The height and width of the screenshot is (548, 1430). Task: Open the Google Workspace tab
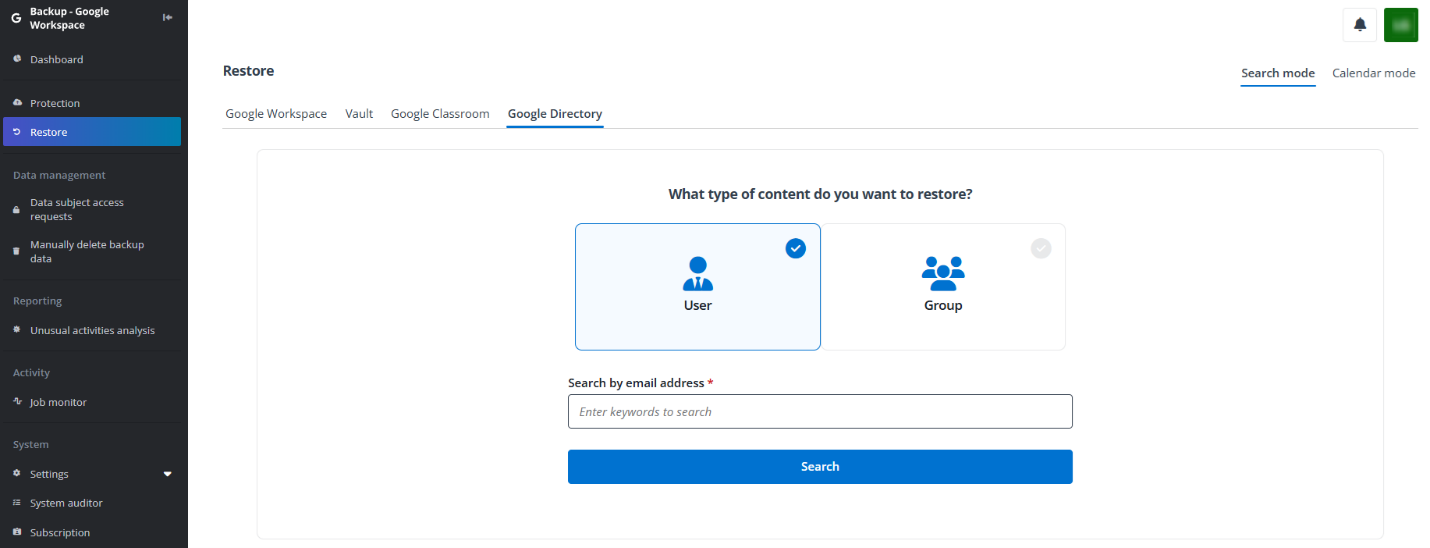tap(276, 114)
